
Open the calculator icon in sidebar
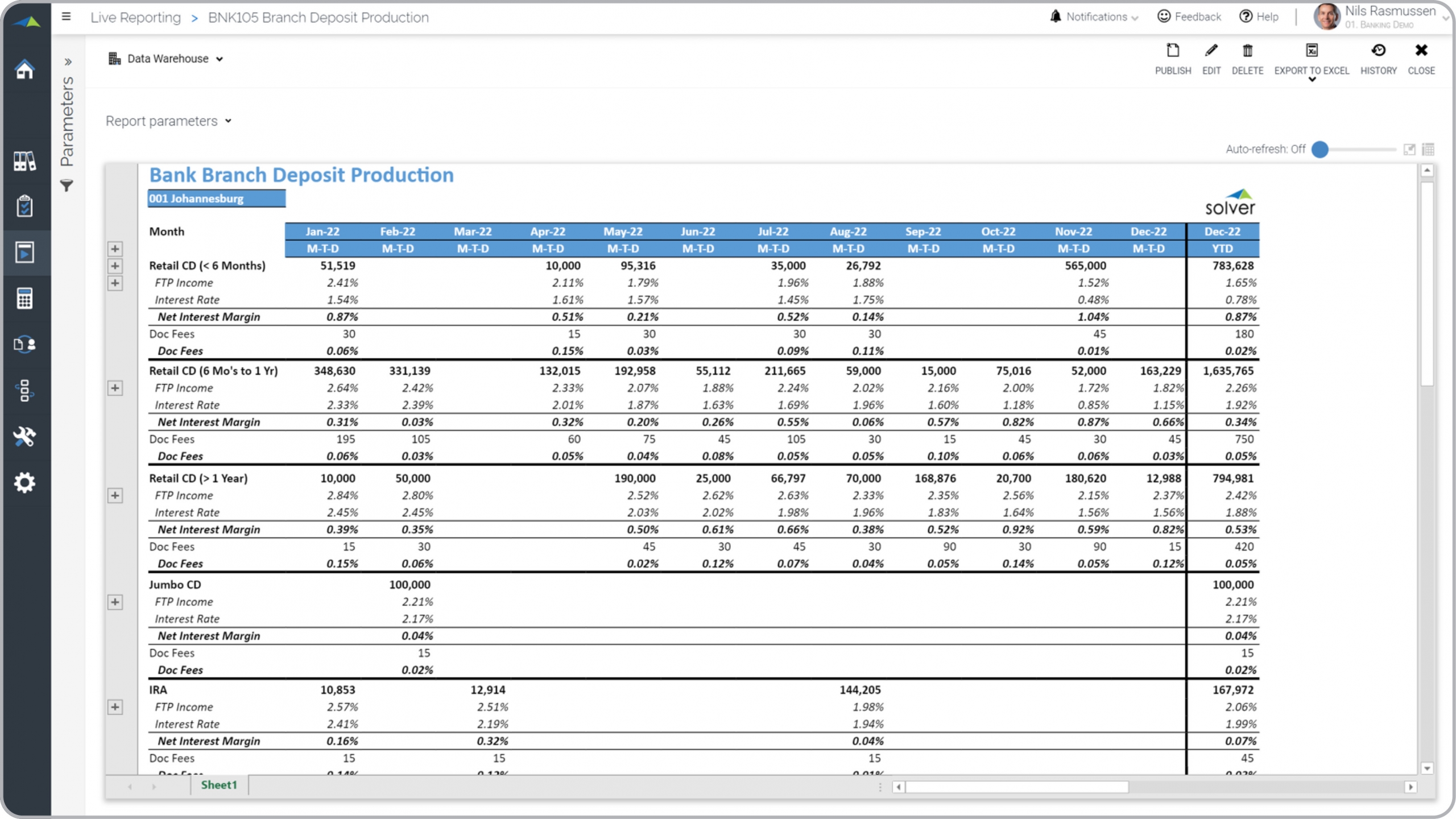coord(24,298)
